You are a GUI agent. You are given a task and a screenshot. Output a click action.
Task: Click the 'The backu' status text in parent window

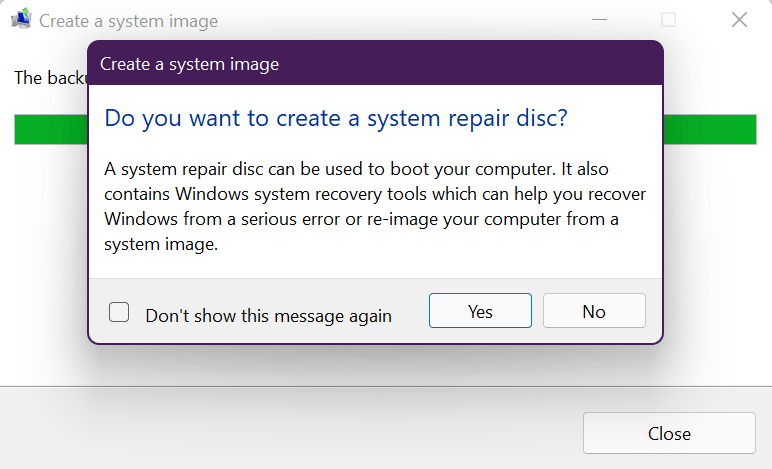coord(51,78)
